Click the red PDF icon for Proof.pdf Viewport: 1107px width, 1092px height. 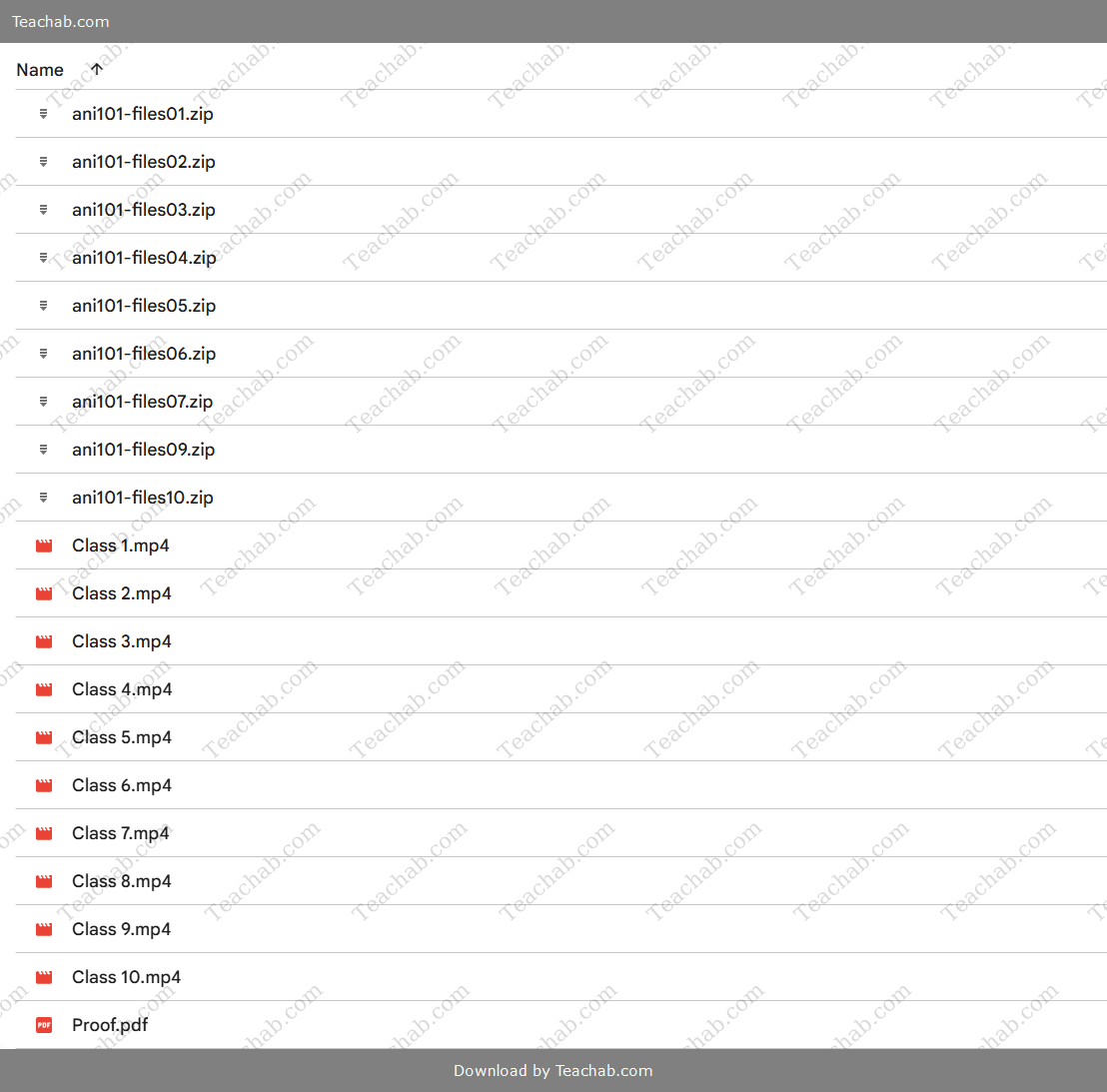(44, 1025)
